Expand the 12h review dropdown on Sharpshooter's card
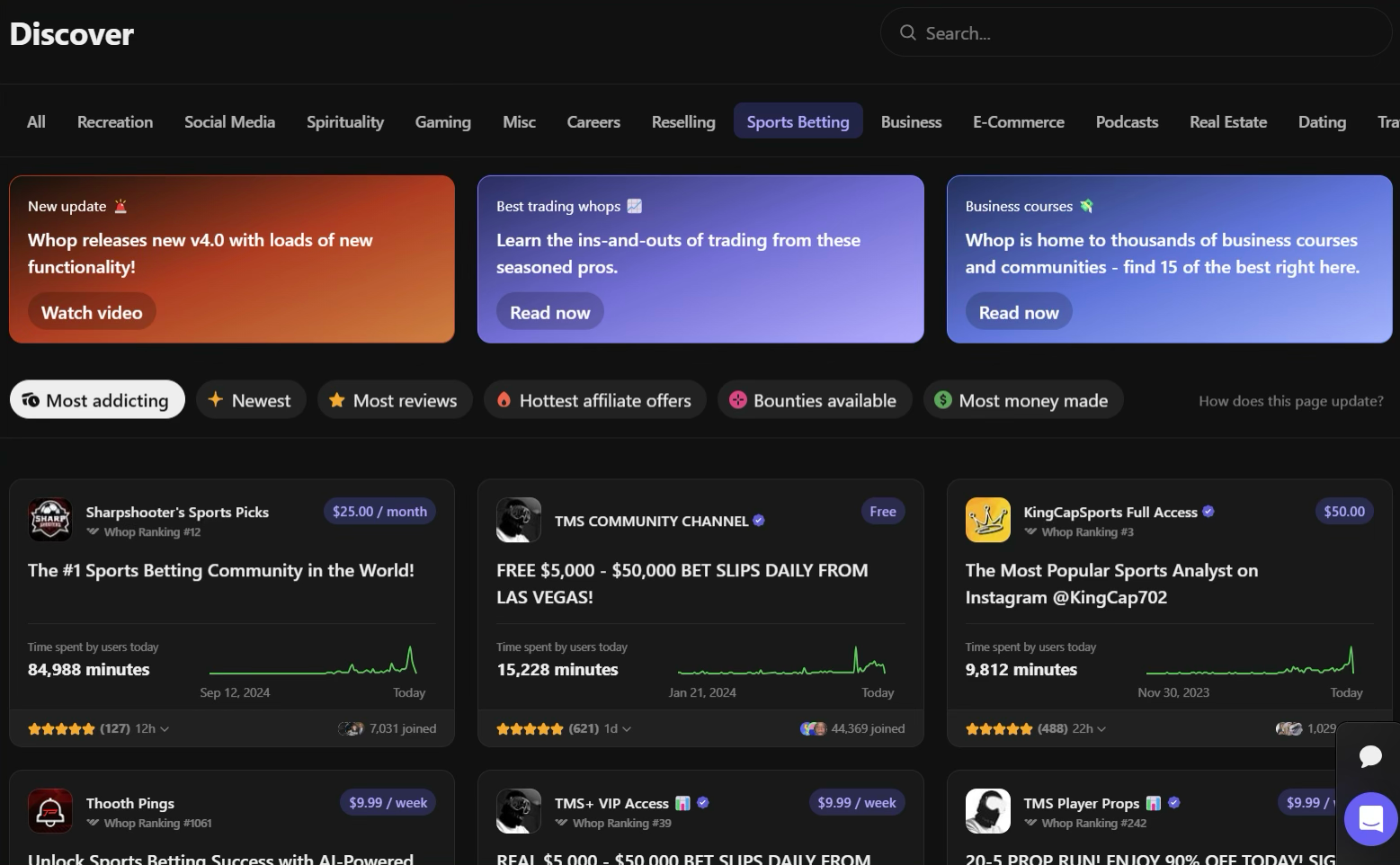This screenshot has width=1400, height=865. pos(153,728)
